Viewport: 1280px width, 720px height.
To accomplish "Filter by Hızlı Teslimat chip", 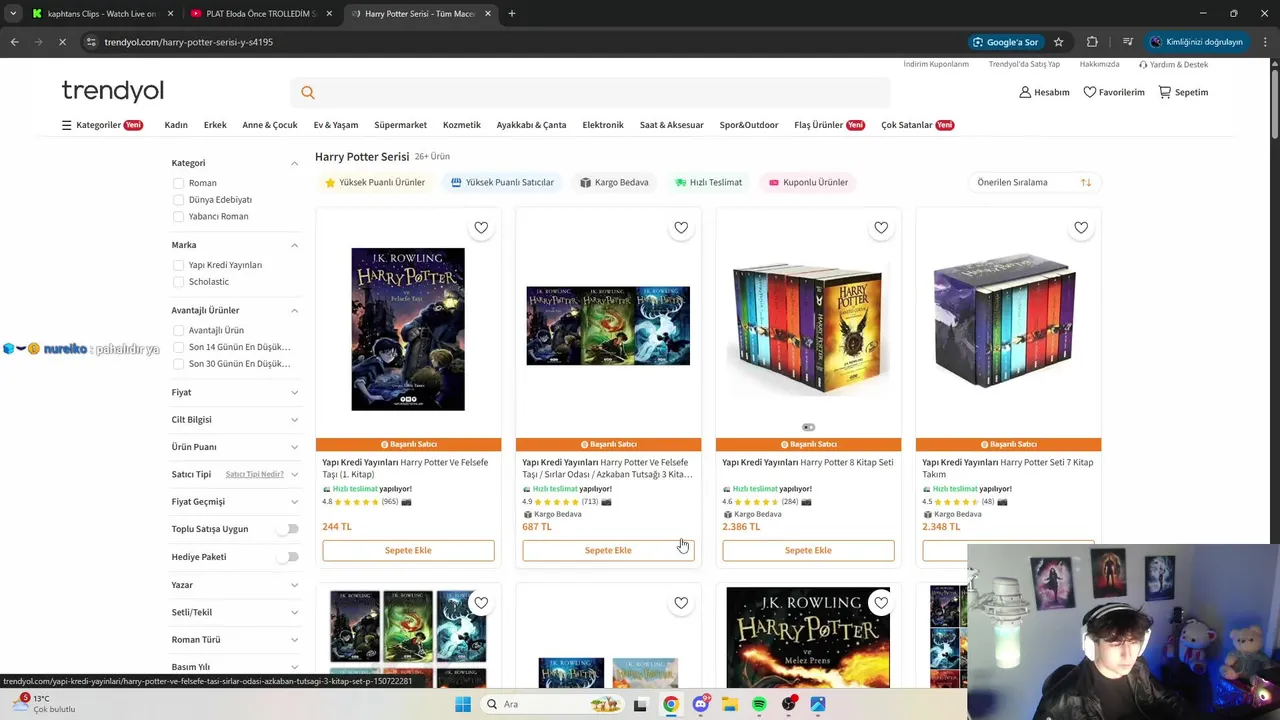I will tap(709, 182).
